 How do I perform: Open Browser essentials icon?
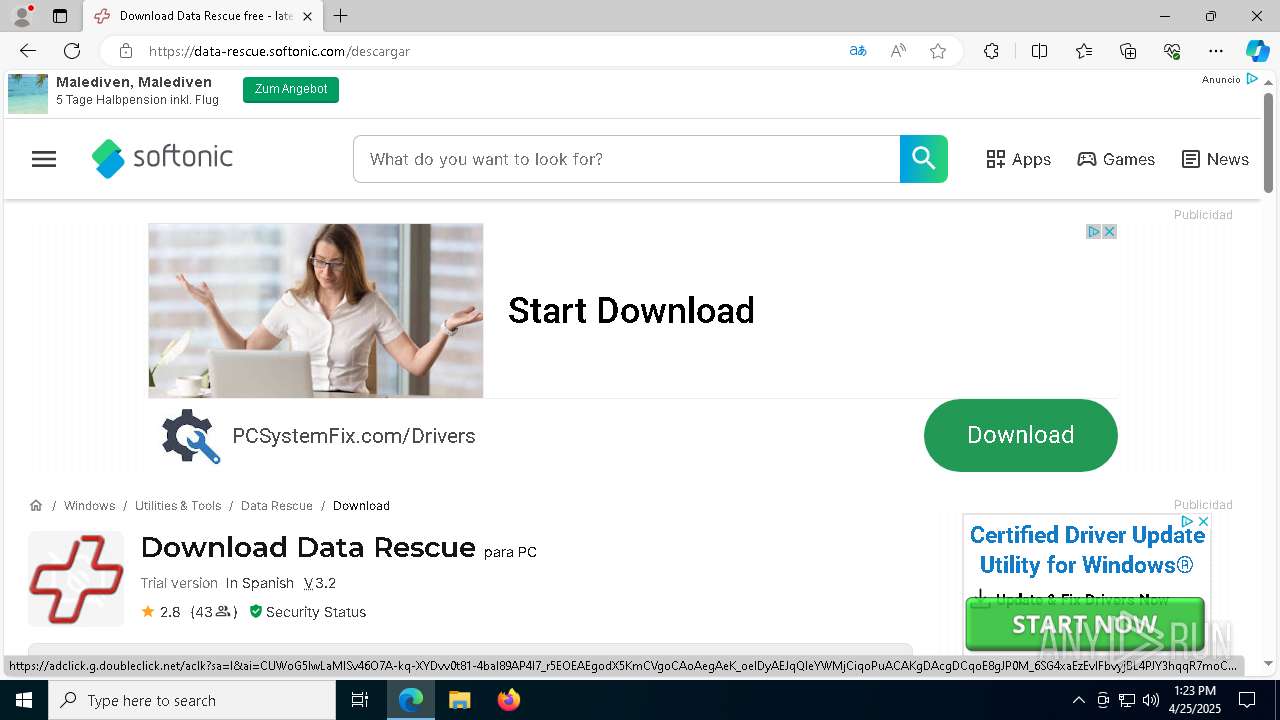click(x=1172, y=51)
